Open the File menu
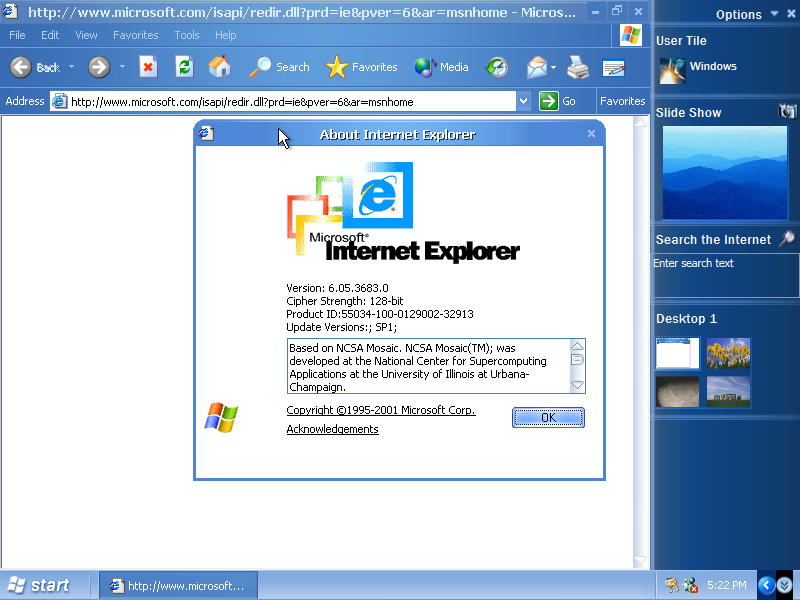This screenshot has width=800, height=600. click(x=17, y=35)
